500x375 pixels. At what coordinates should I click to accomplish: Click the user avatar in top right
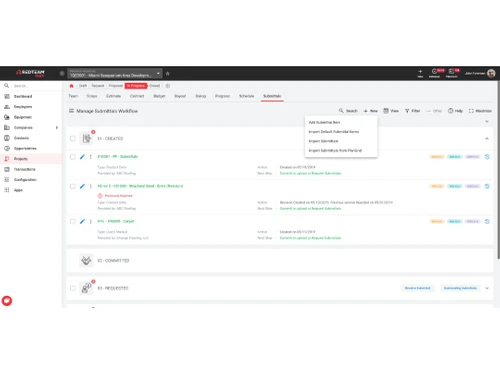[491, 73]
